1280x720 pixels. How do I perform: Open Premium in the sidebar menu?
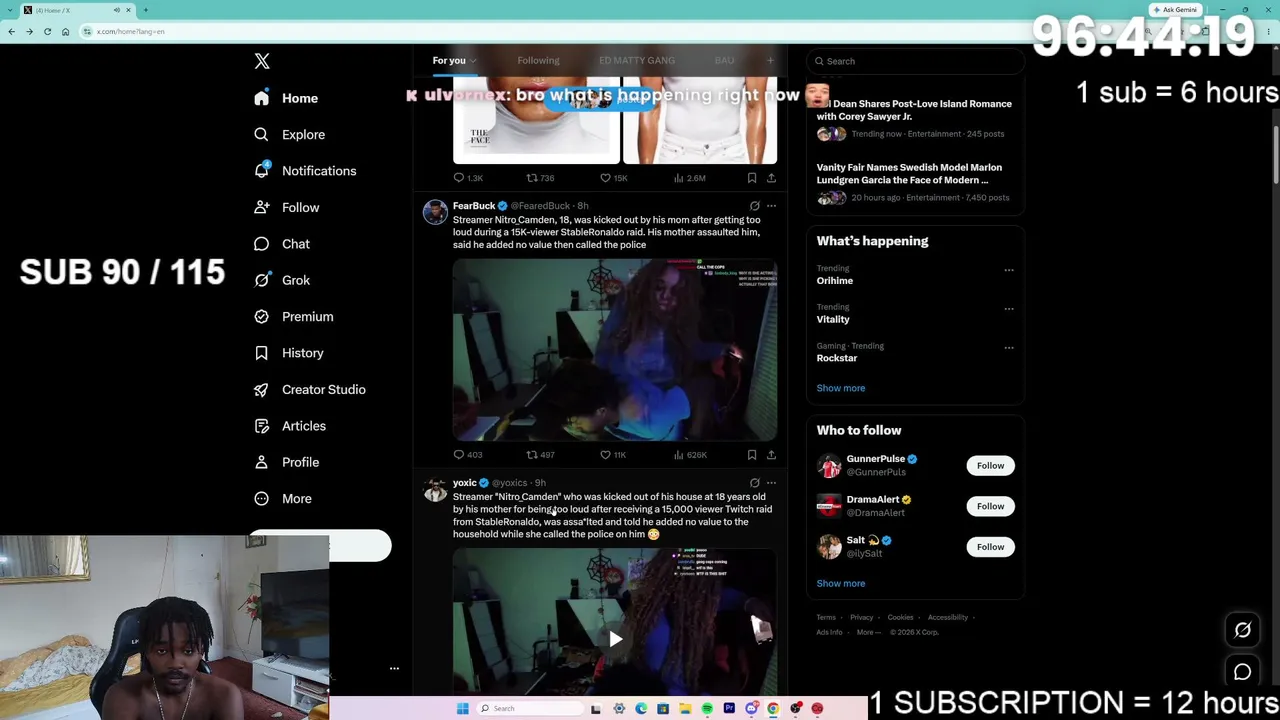point(294,317)
